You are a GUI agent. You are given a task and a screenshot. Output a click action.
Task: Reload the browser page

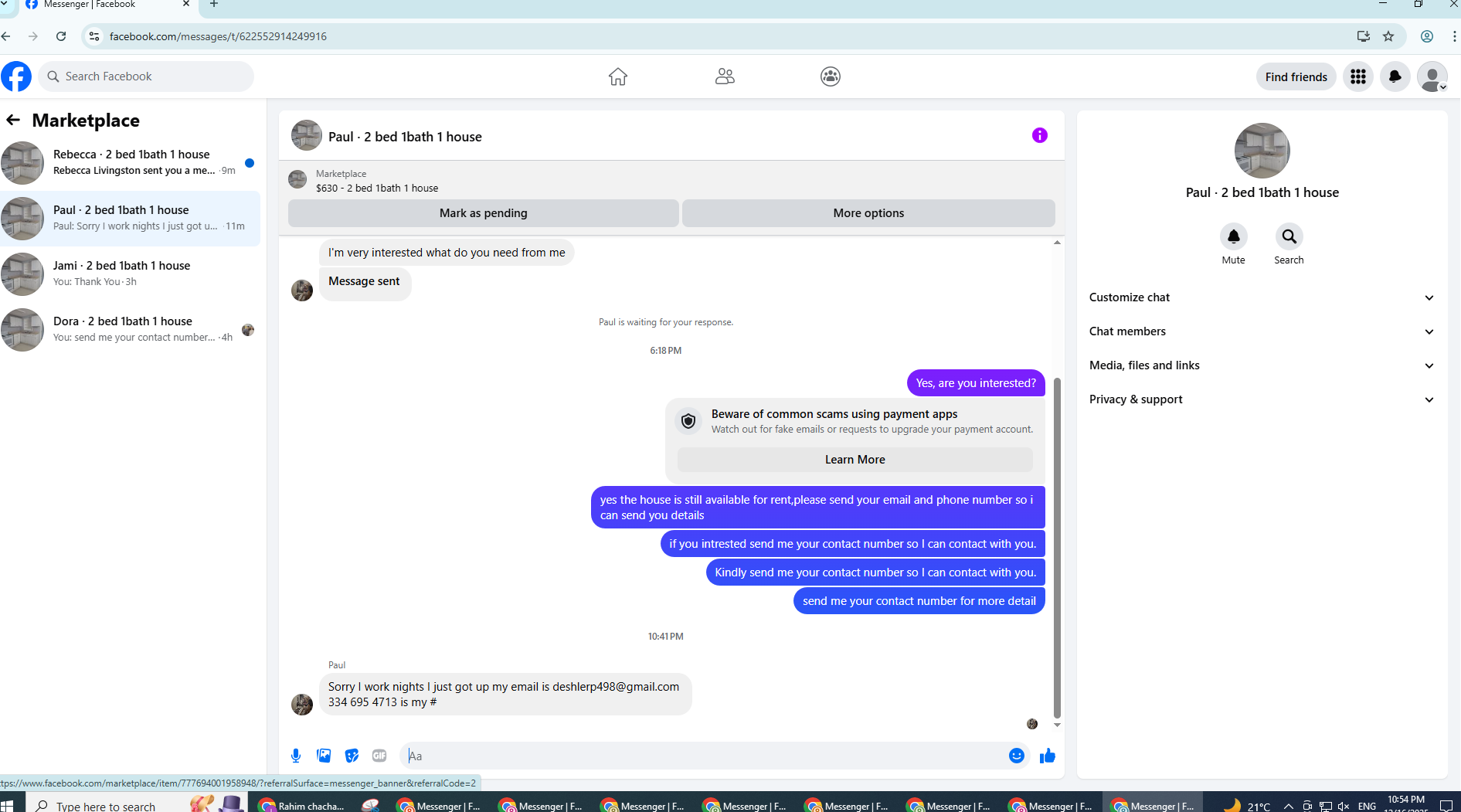click(x=61, y=36)
